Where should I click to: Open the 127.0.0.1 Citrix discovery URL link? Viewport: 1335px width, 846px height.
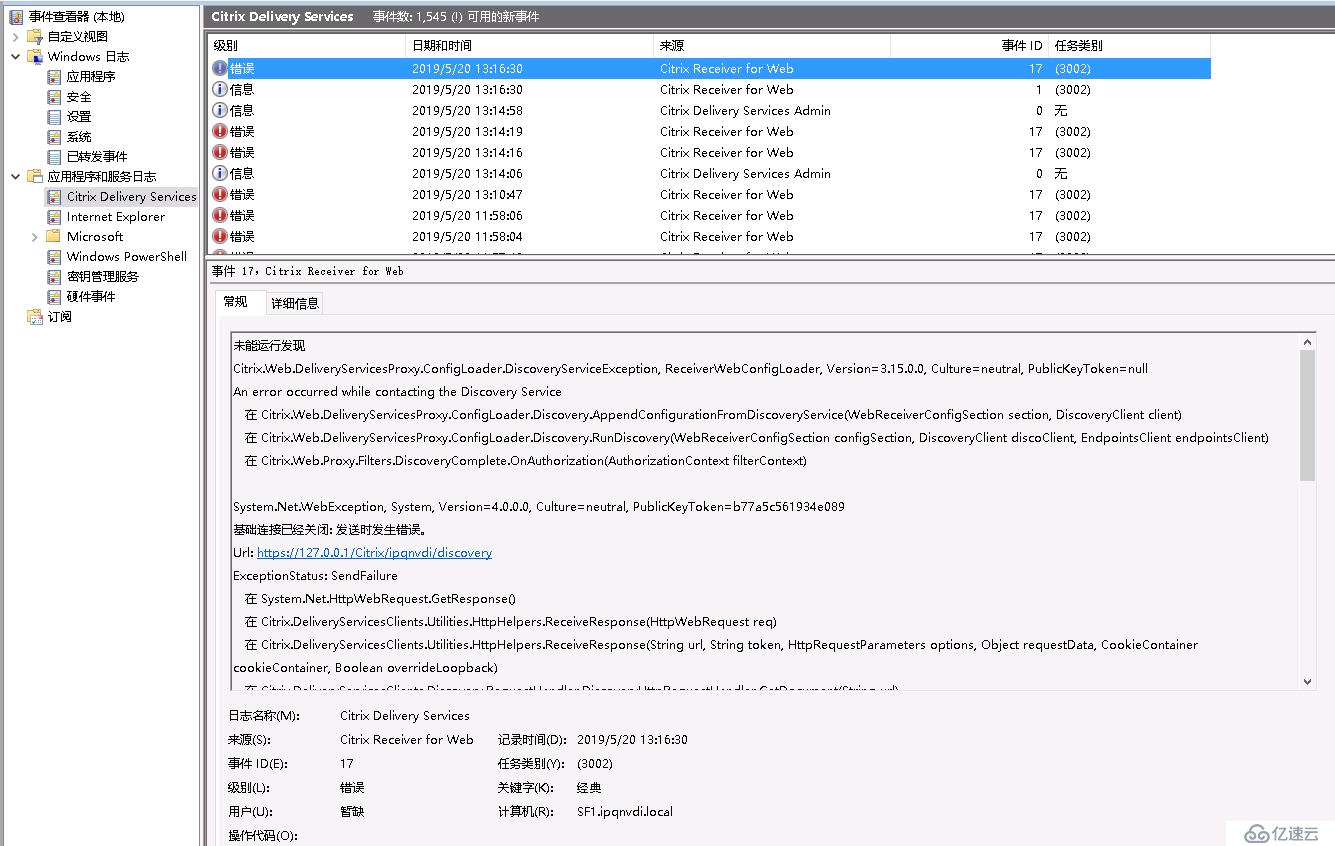pyautogui.click(x=374, y=553)
